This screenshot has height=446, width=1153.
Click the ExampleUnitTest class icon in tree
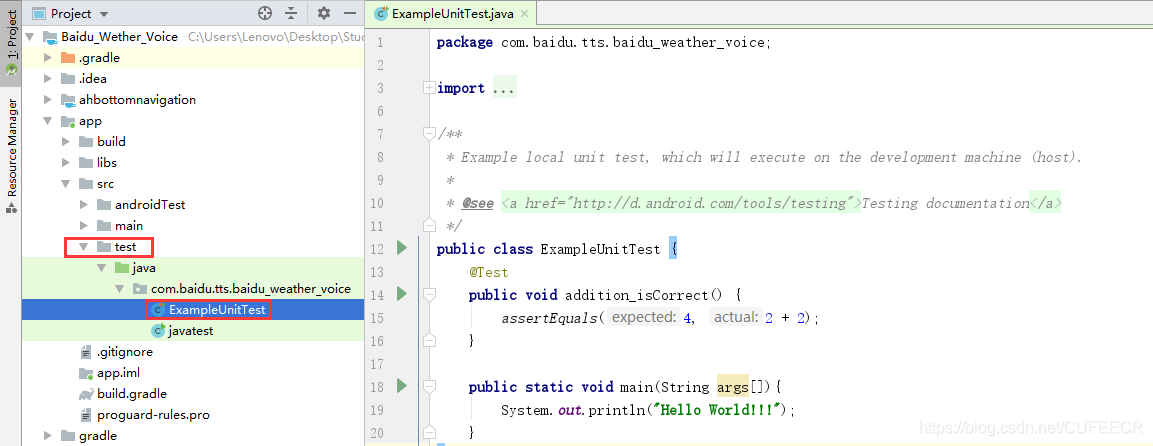(158, 310)
